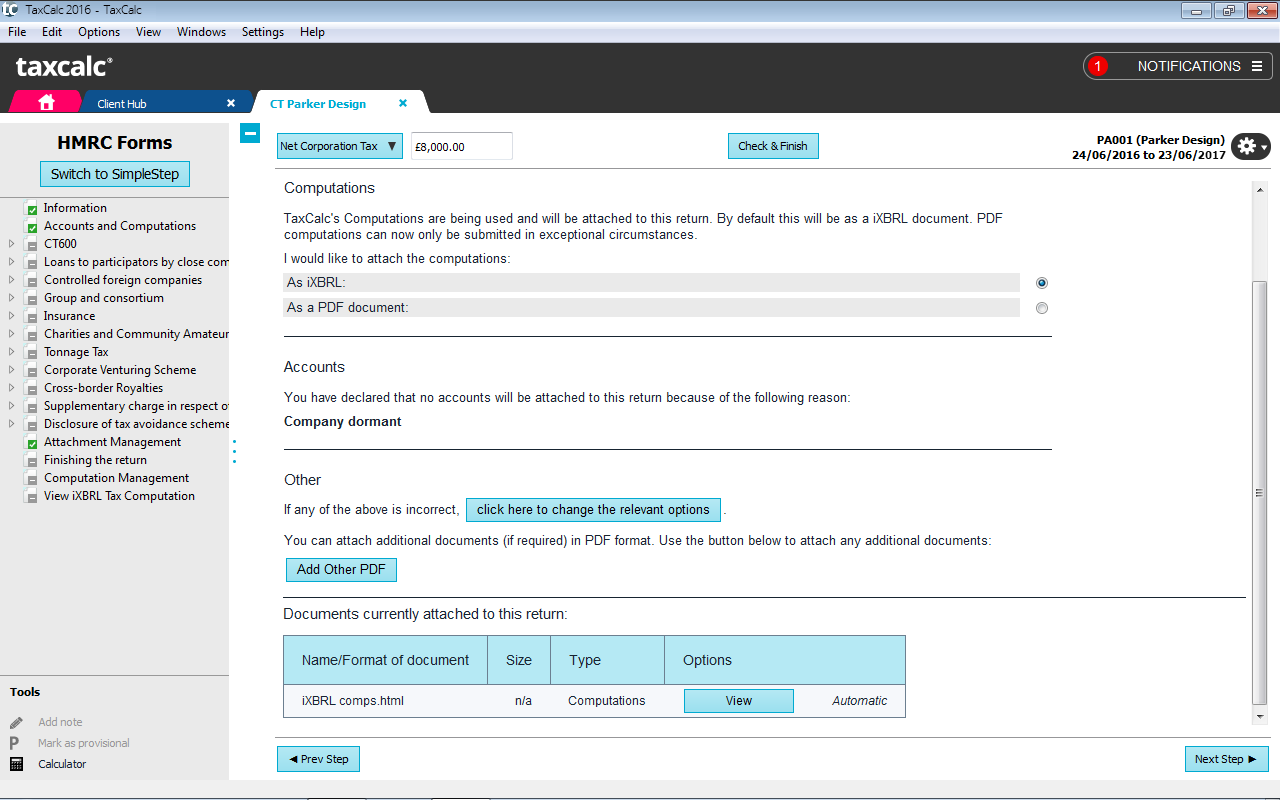Click the NOTIFICATIONS button
This screenshot has width=1280, height=800.
1178,66
